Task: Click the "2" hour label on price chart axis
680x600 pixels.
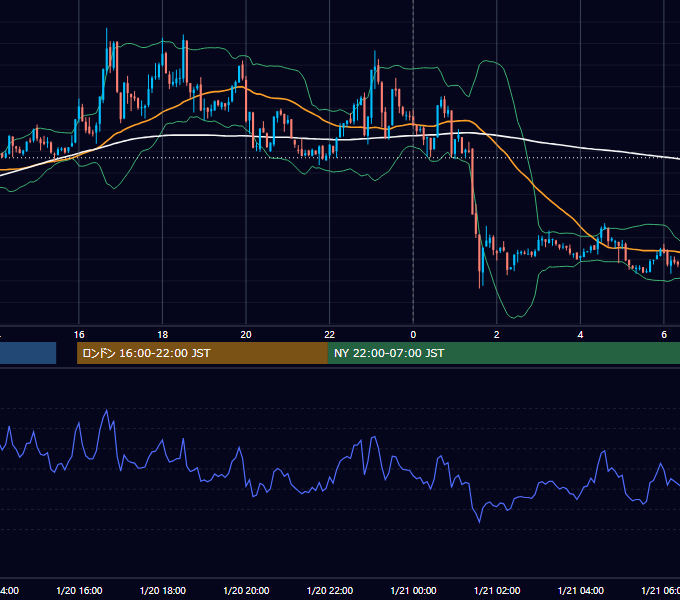Action: pos(497,335)
